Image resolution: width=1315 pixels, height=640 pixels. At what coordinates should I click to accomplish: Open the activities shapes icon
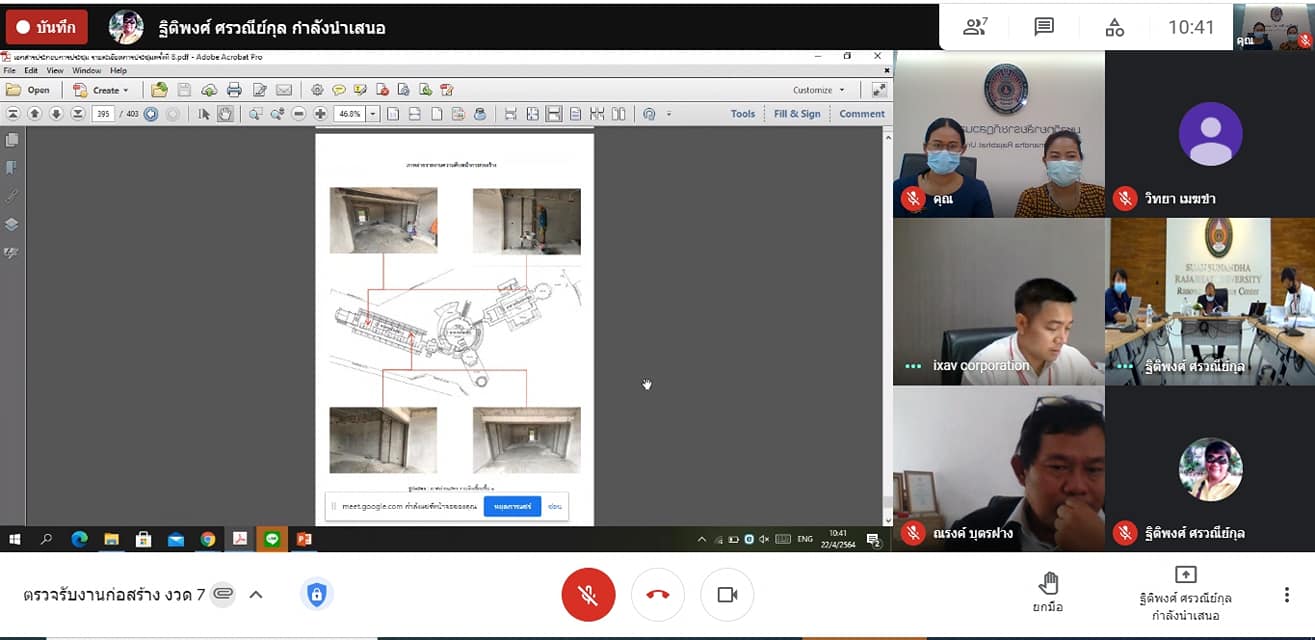tap(1114, 27)
